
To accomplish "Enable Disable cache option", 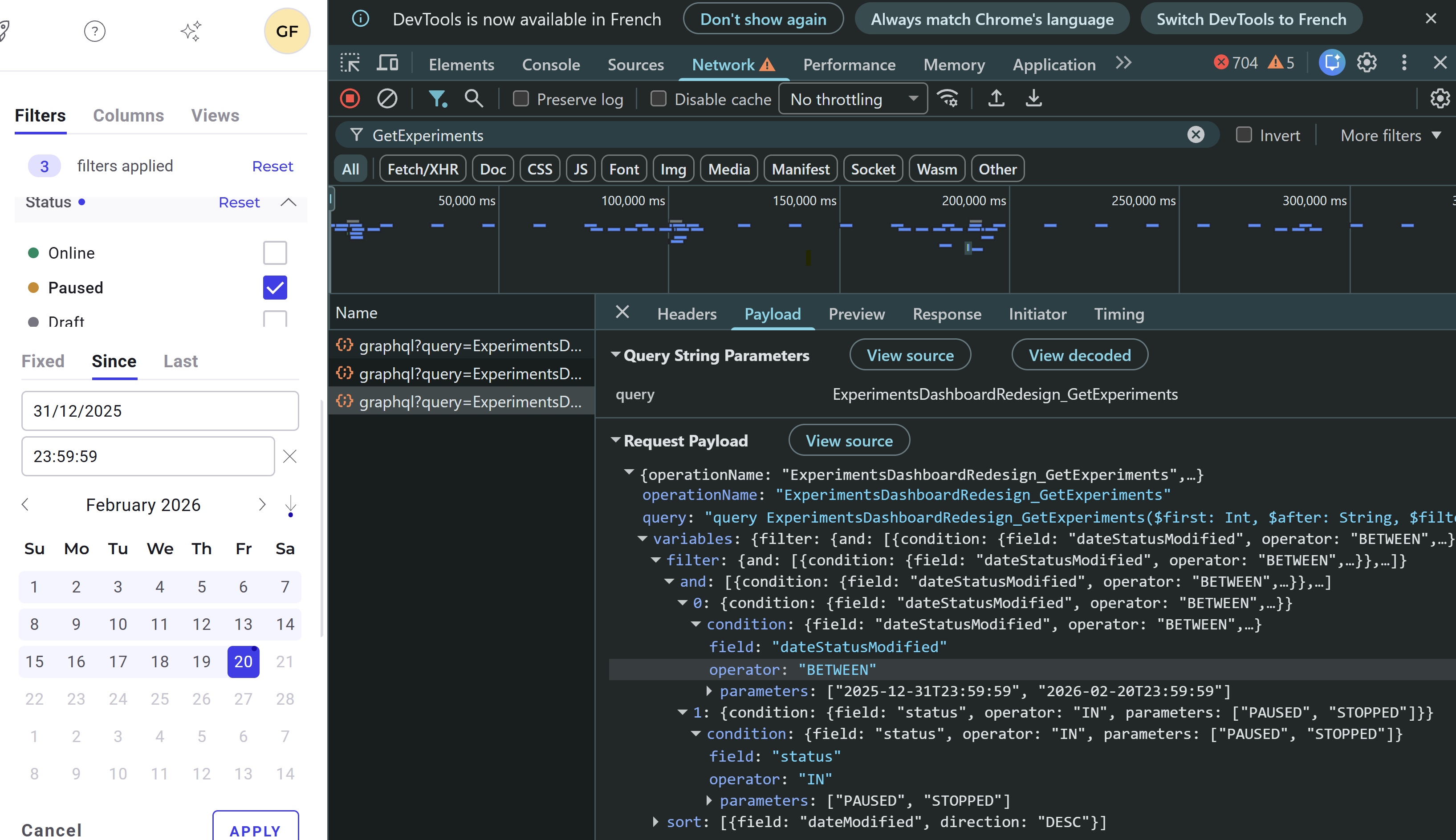I will 658,98.
